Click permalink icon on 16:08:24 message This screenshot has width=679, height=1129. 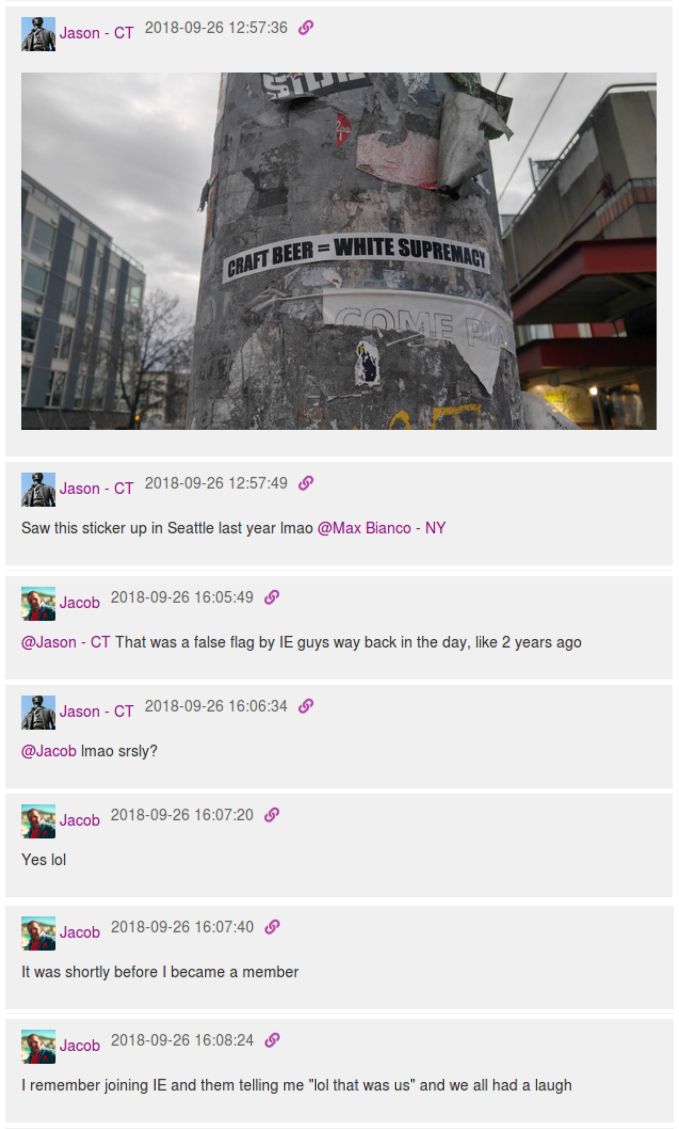click(271, 1040)
